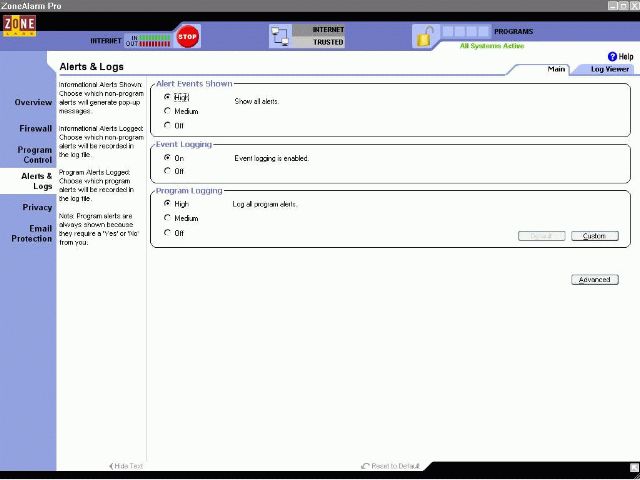Click the networks computers icon

[x=280, y=36]
